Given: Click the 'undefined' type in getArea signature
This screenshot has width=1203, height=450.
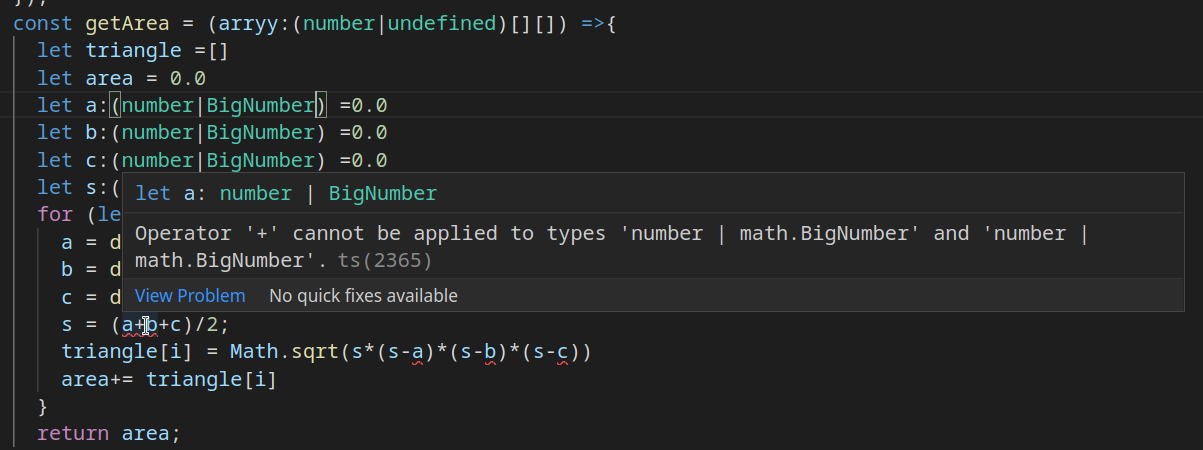Looking at the screenshot, I should (441, 22).
